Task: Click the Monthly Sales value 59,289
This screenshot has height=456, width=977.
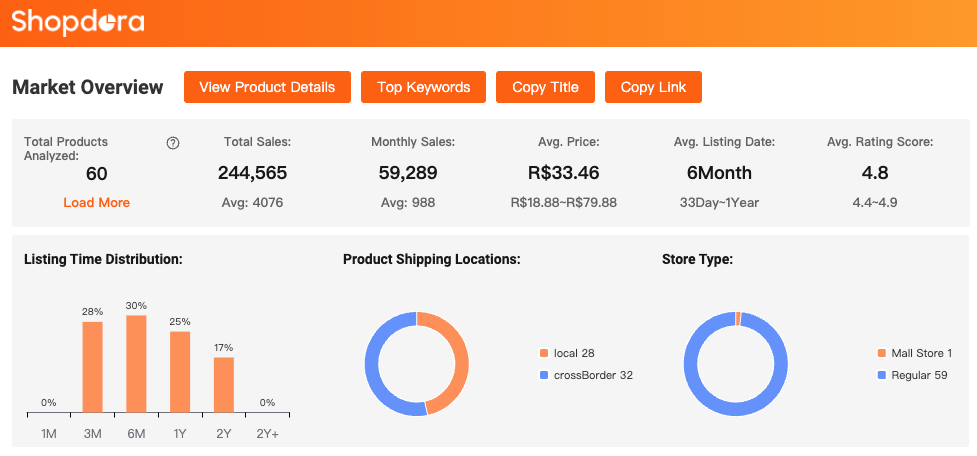Action: (x=408, y=173)
